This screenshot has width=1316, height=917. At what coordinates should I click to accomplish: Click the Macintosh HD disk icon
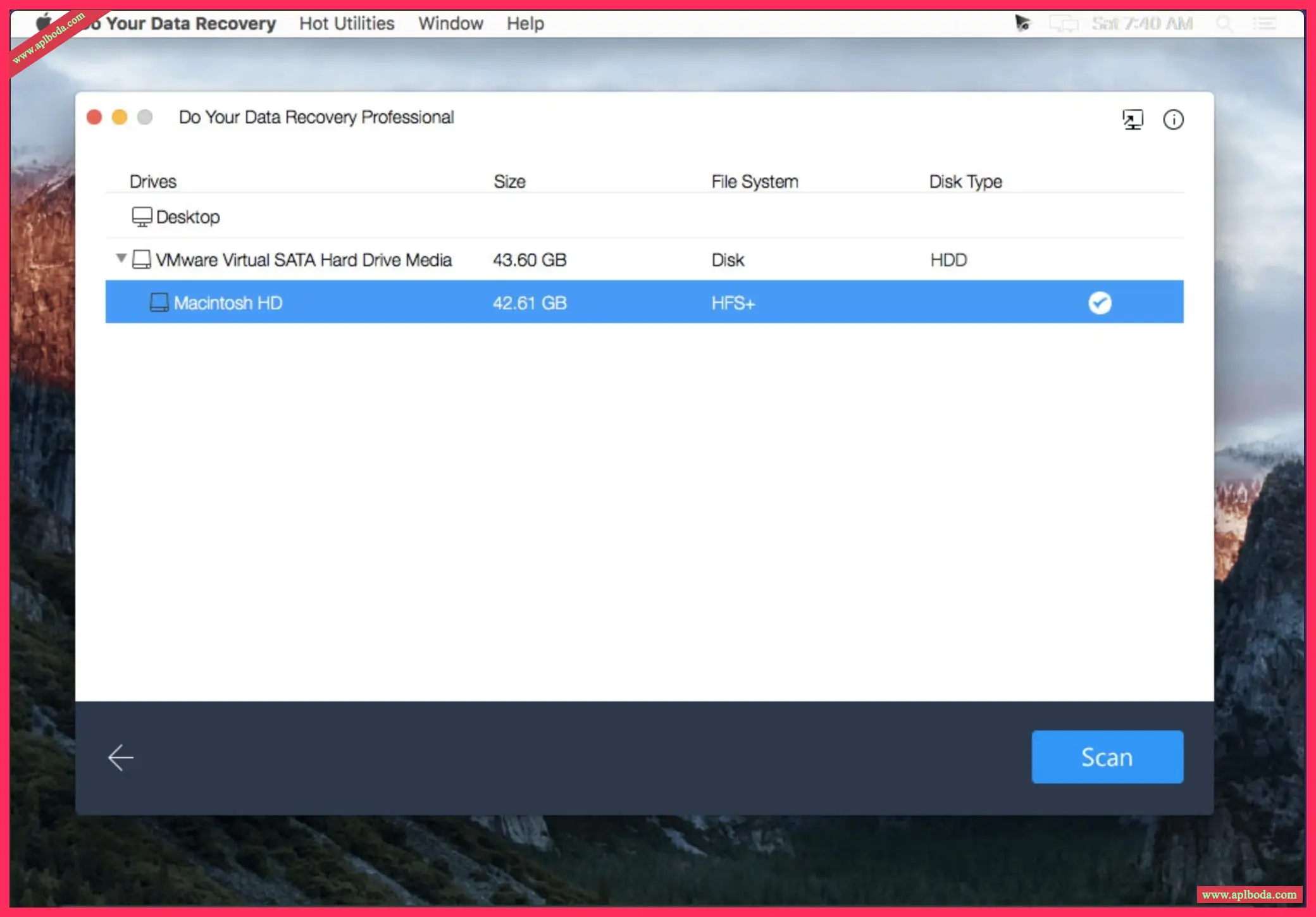pos(159,302)
